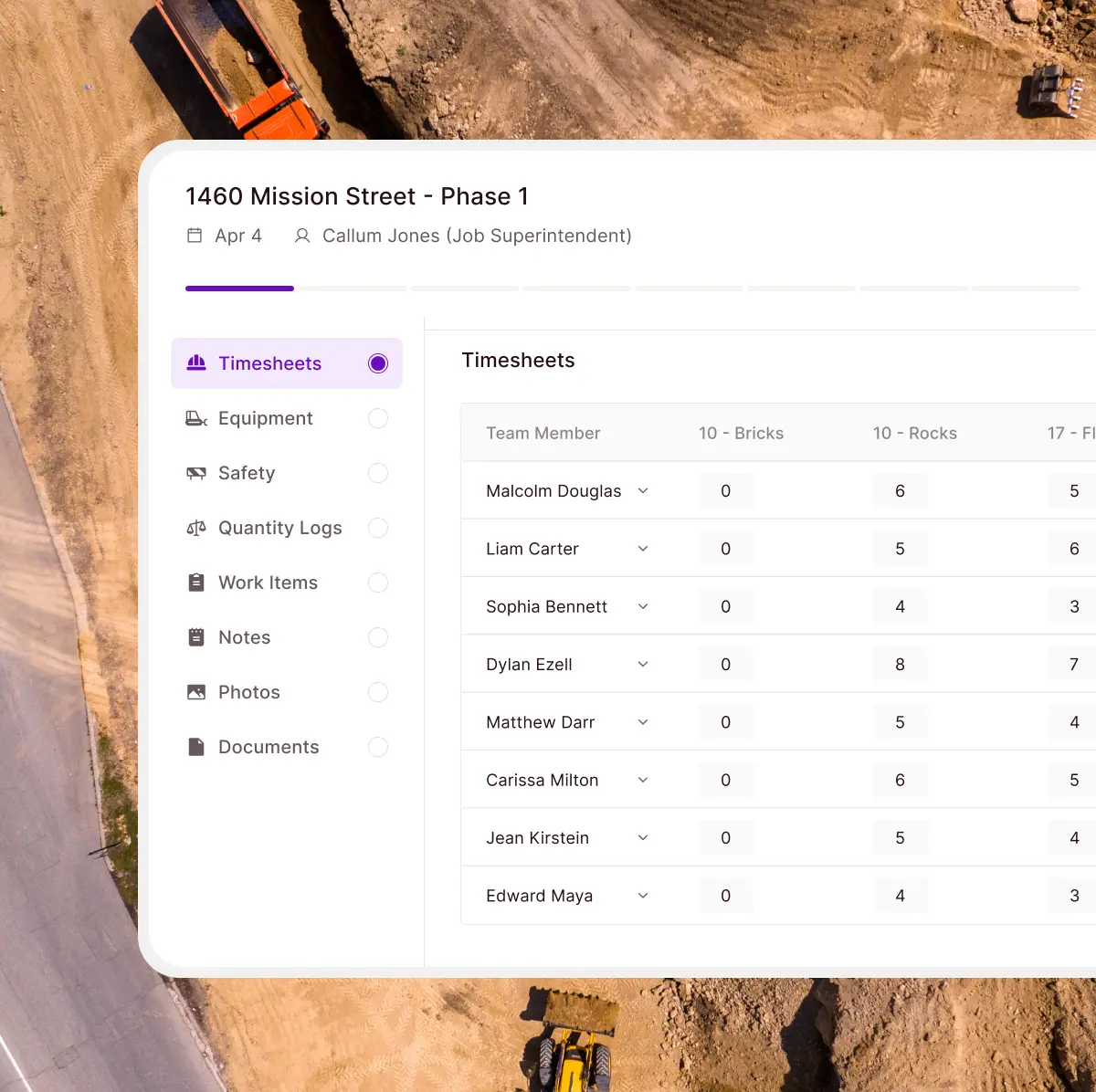Click the Quantity Logs scale icon
This screenshot has height=1092, width=1096.
point(196,528)
